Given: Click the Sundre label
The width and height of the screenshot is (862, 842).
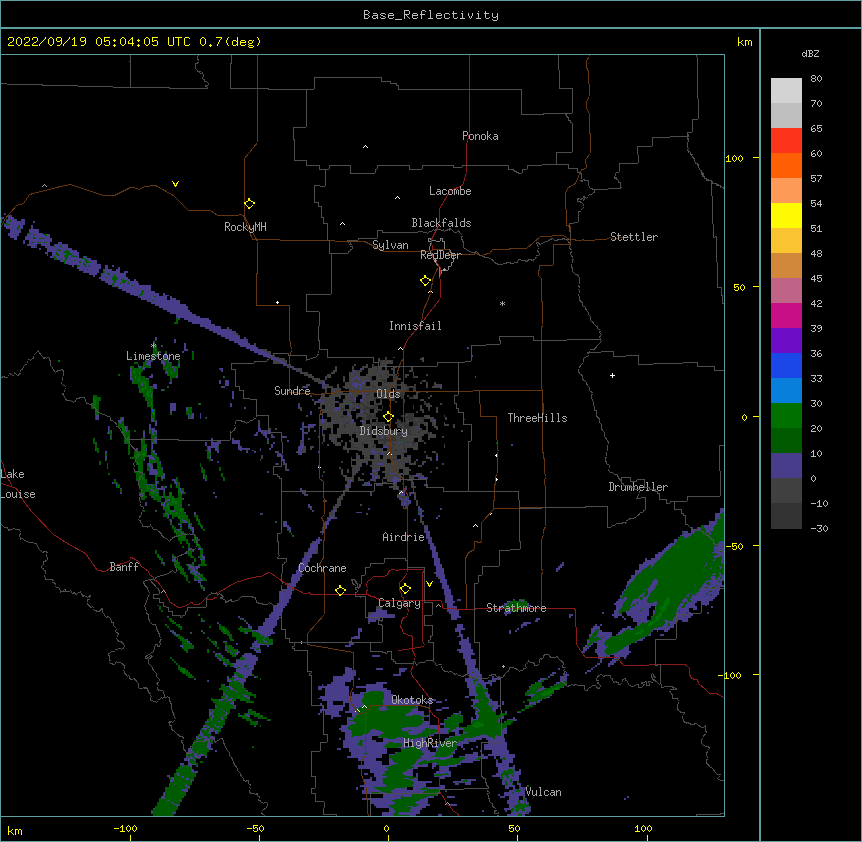Looking at the screenshot, I should coord(292,391).
